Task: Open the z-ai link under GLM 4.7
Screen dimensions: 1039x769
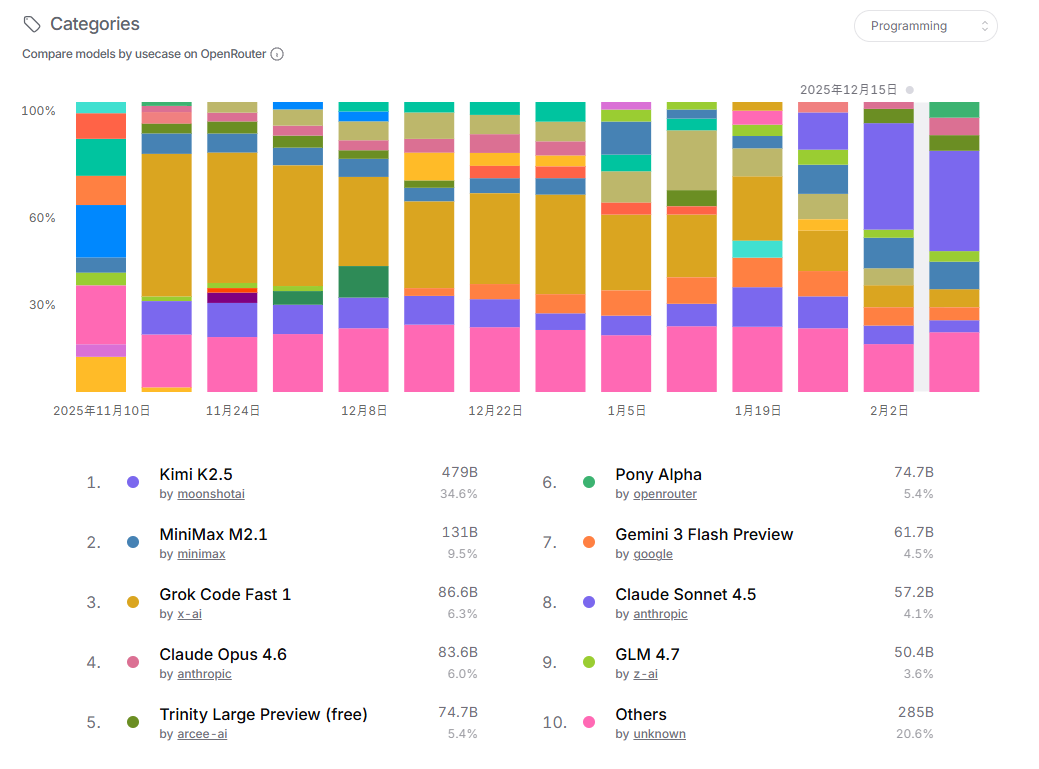Action: click(644, 674)
